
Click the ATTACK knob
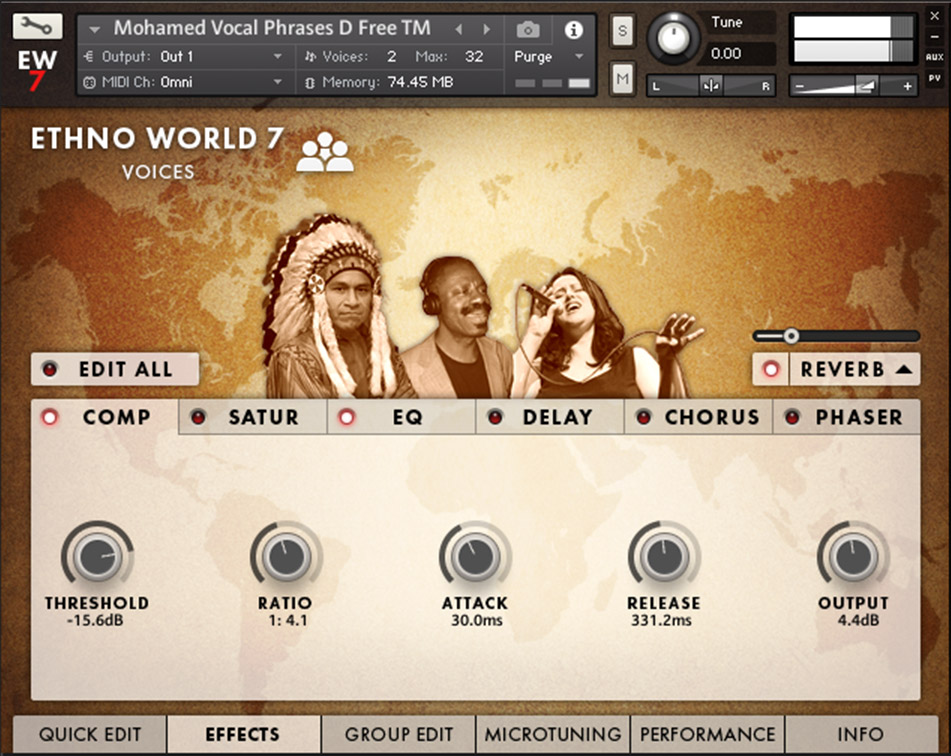click(475, 557)
